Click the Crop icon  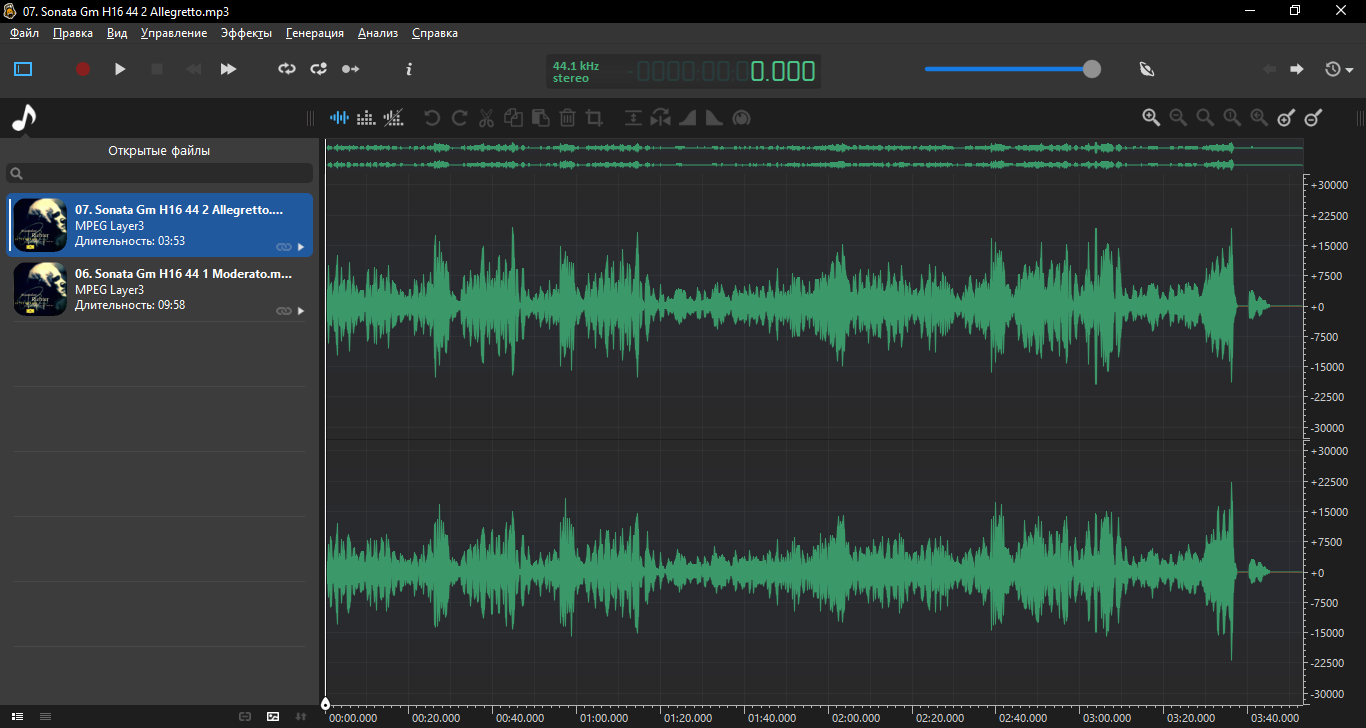tap(594, 118)
